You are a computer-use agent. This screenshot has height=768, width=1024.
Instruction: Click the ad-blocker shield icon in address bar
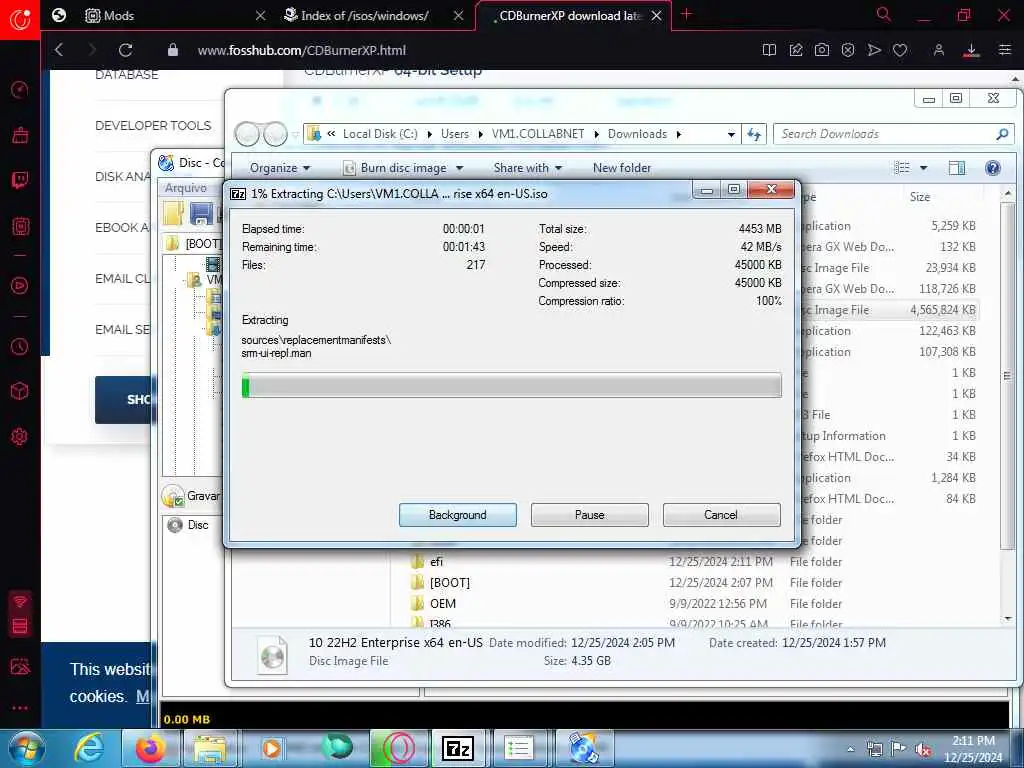point(848,50)
